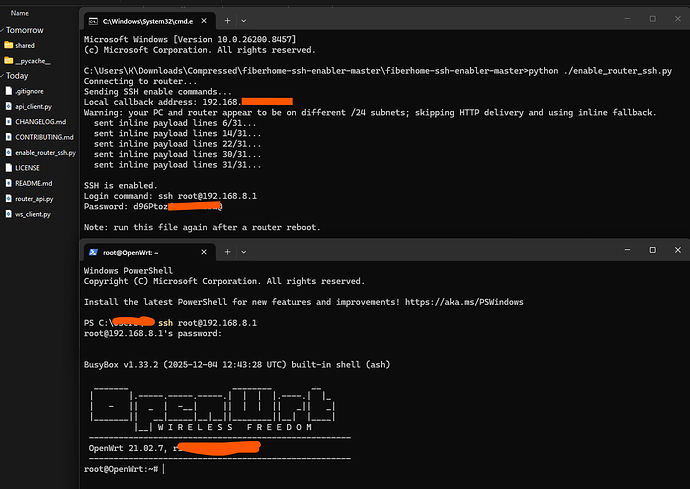Screen dimensions: 690x489
Task: Open new tab in OpenWrt terminal window
Action: point(227,252)
